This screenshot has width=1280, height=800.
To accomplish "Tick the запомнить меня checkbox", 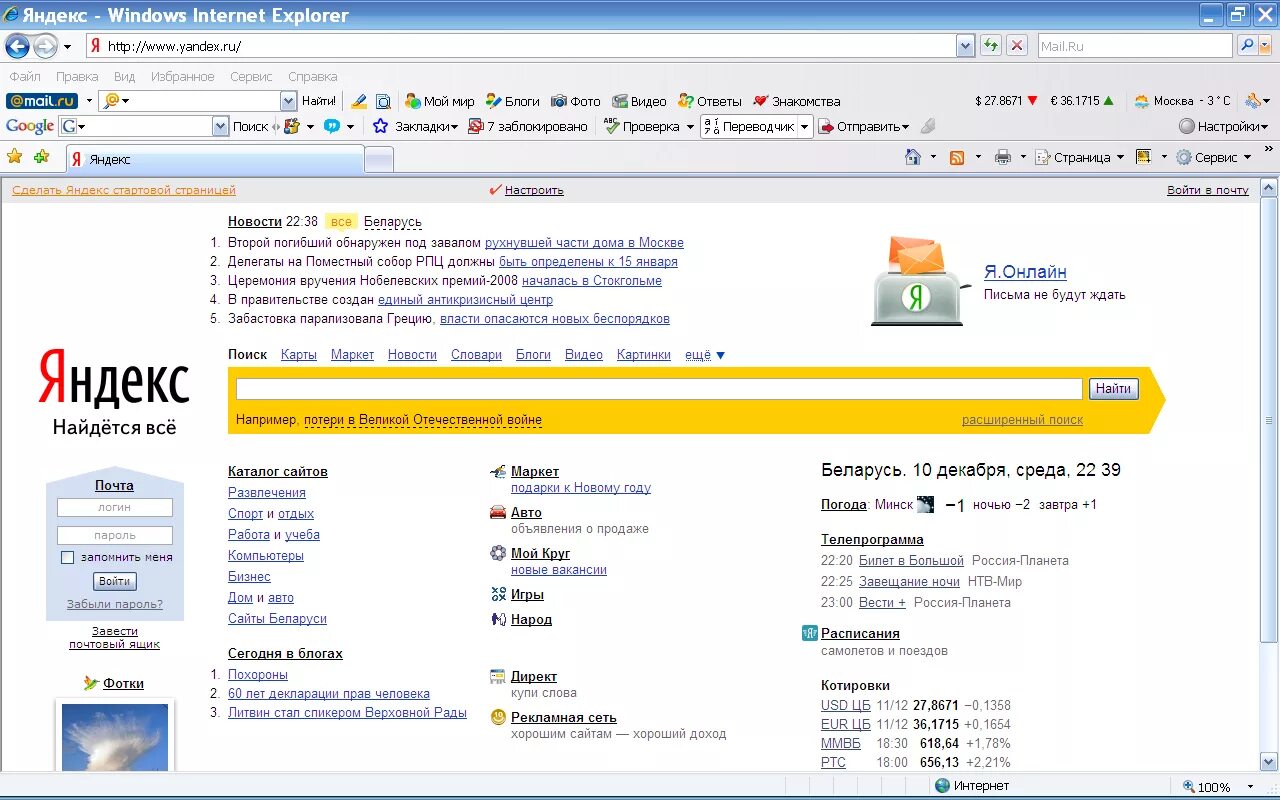I will (68, 557).
